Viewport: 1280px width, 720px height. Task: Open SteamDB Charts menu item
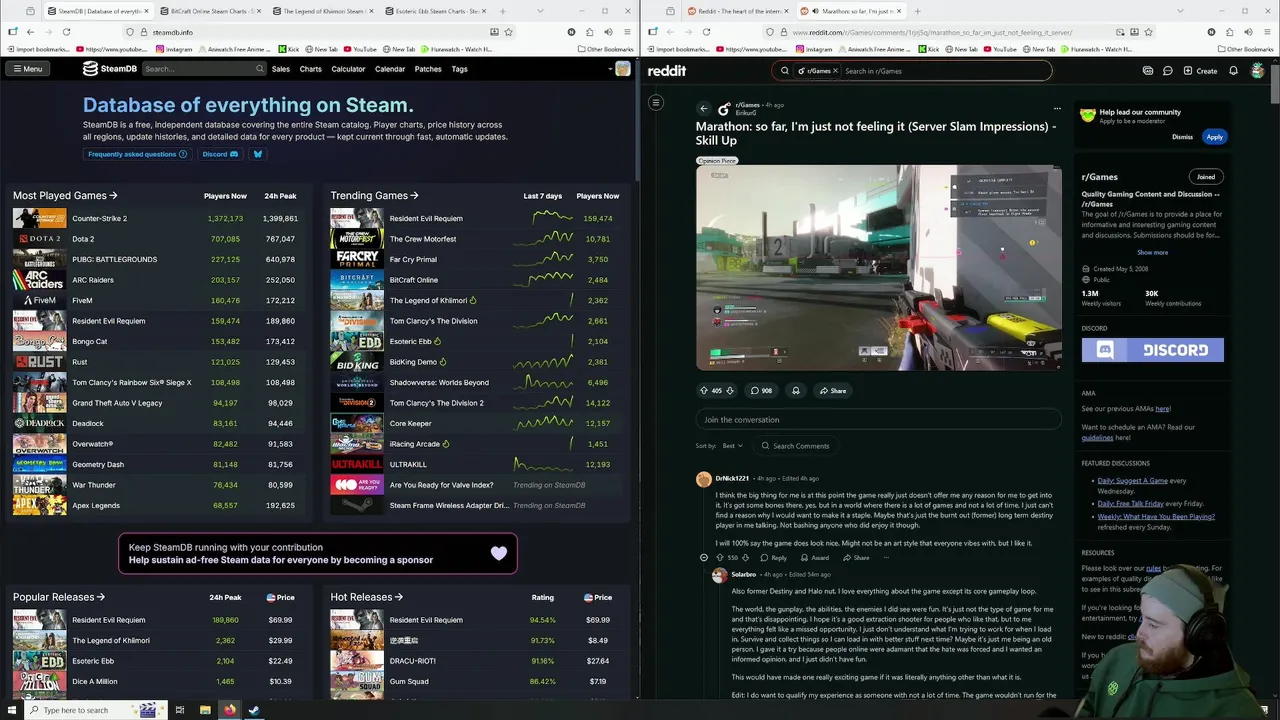[x=310, y=69]
